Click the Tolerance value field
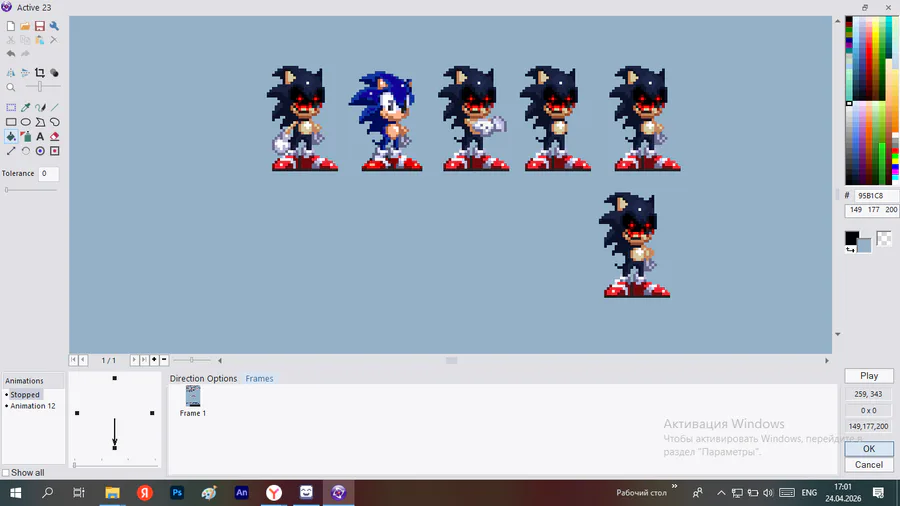This screenshot has height=506, width=900. pyautogui.click(x=48, y=173)
